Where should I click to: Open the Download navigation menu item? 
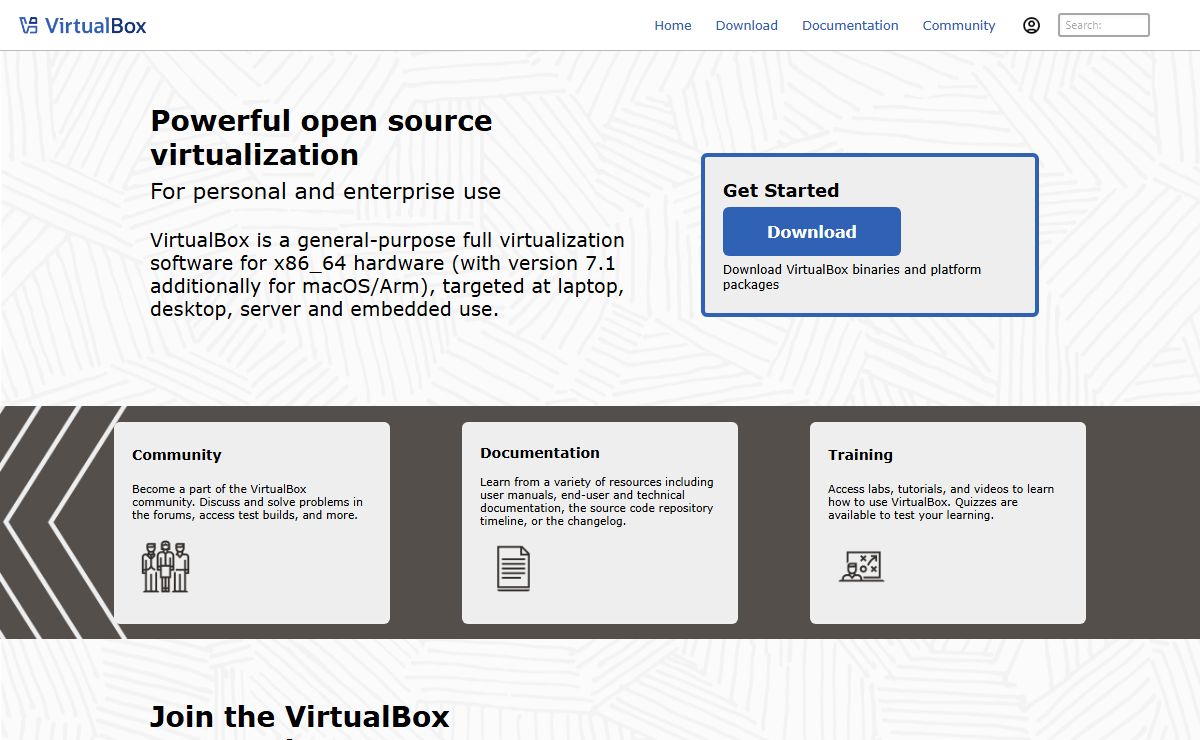coord(746,25)
